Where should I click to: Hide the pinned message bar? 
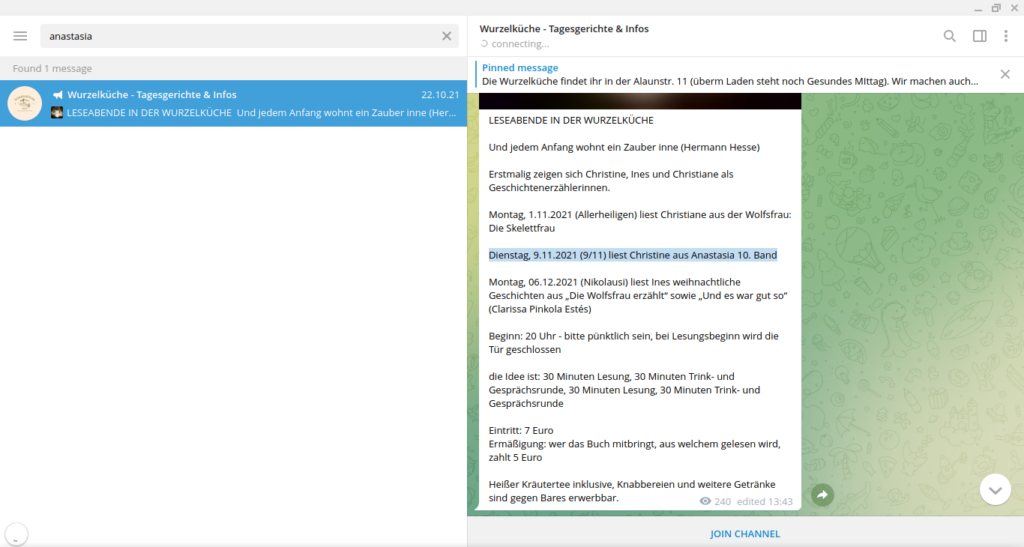[x=1005, y=74]
